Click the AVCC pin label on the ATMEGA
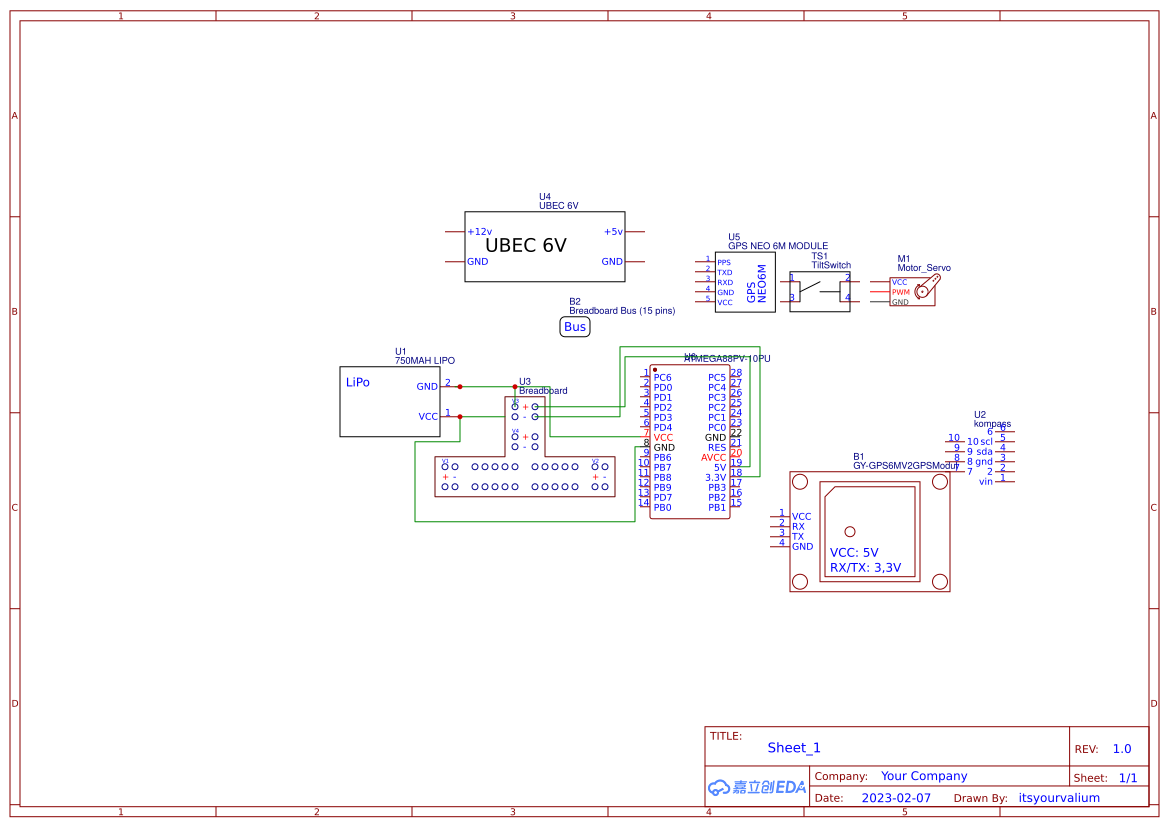 coord(712,455)
